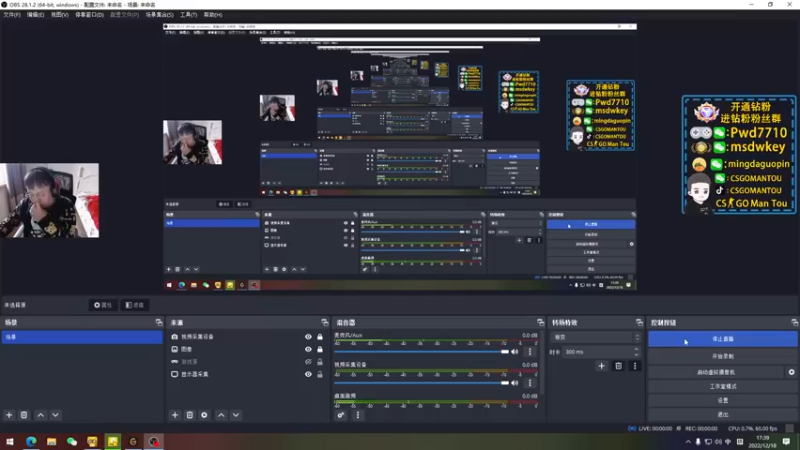Enable 工作室模式 studio mode

(723, 386)
